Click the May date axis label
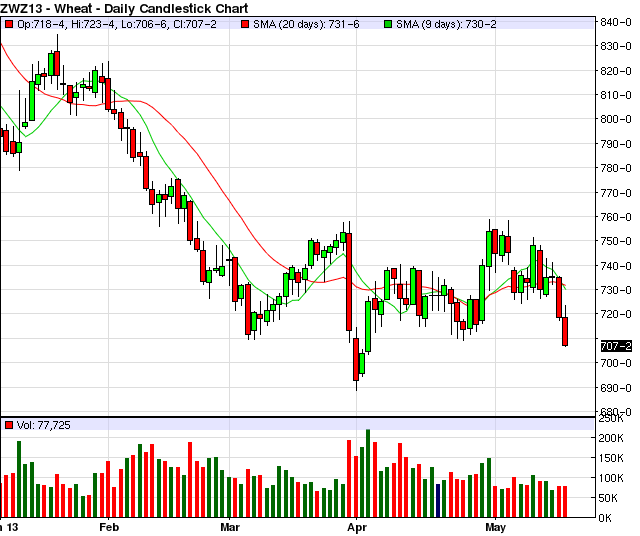 pos(495,527)
